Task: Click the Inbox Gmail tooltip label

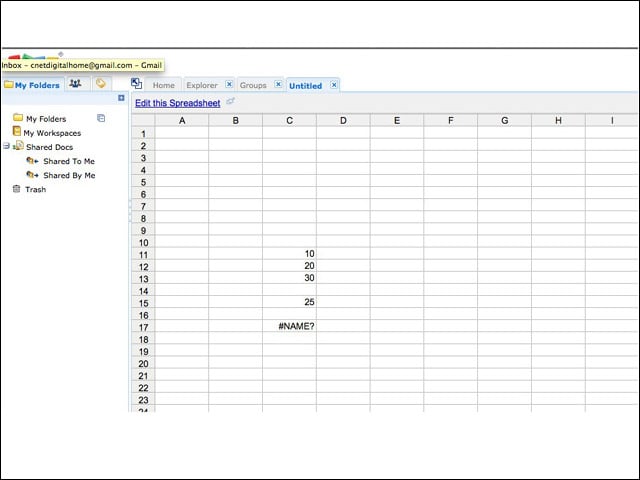Action: click(82, 65)
